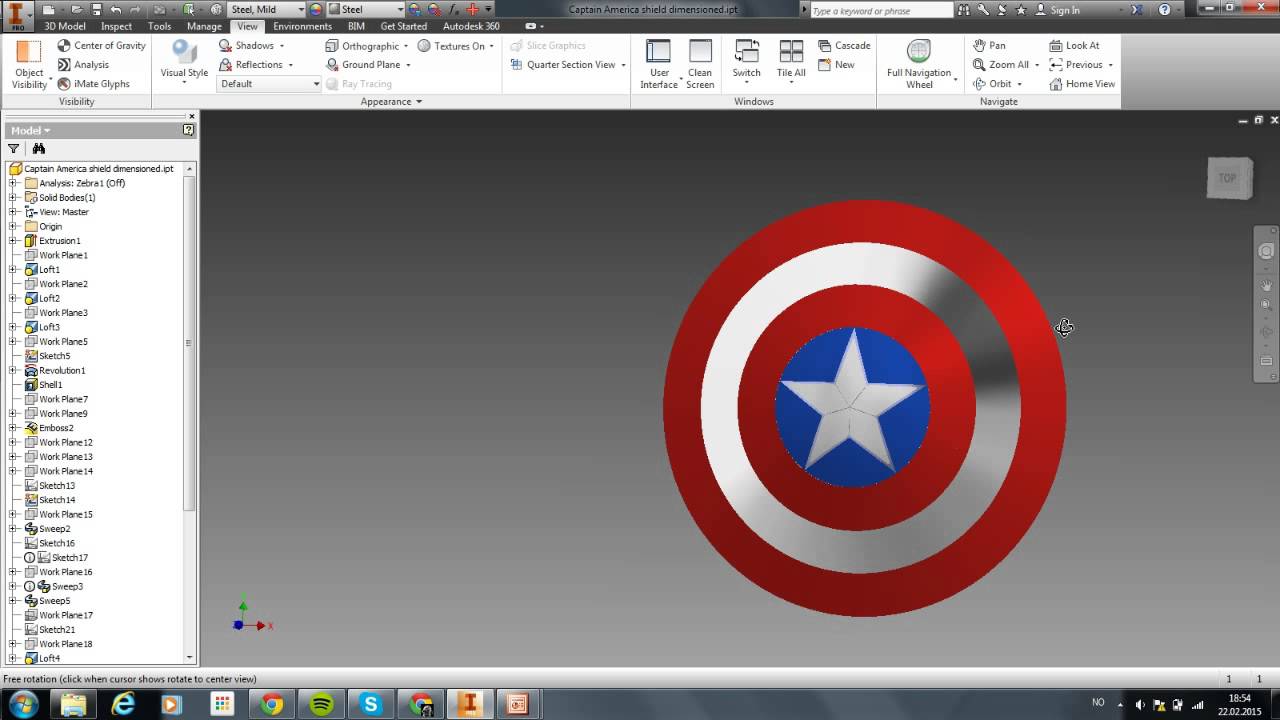The height and width of the screenshot is (720, 1280).
Task: Open the Object Visibility menu
Action: [29, 65]
